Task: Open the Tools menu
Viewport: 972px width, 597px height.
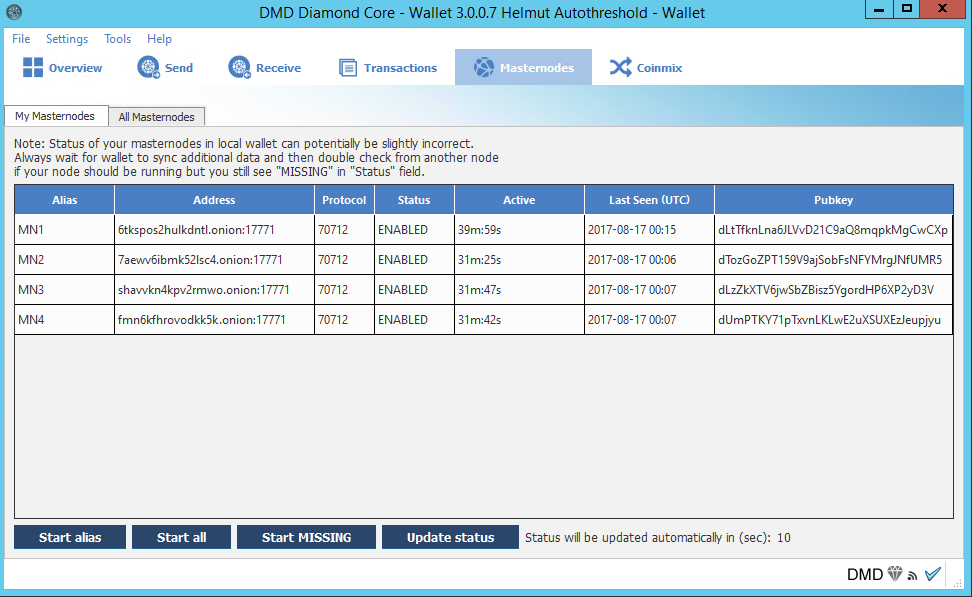Action: tap(117, 38)
